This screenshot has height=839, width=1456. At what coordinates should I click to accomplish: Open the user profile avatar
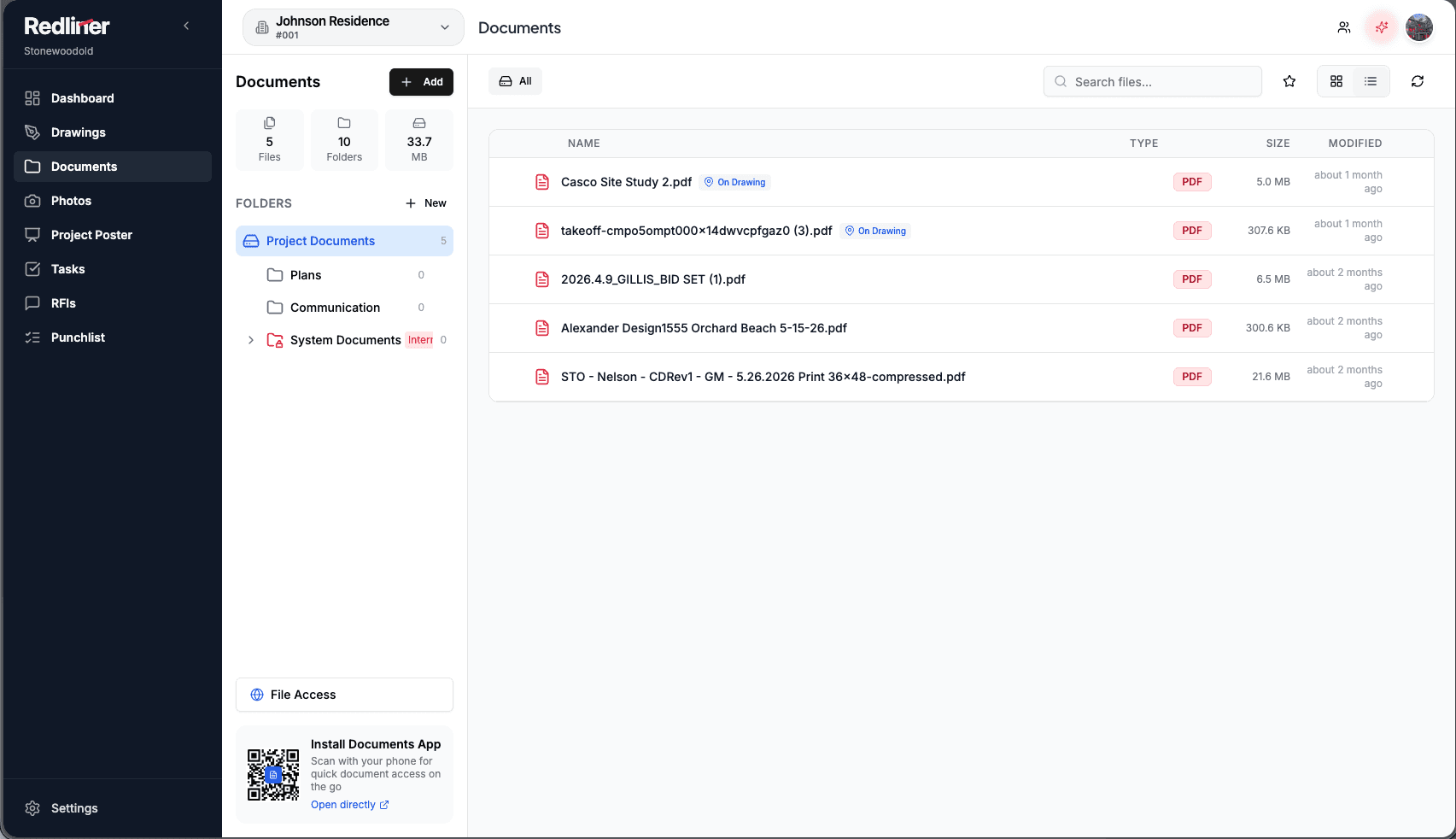coord(1419,27)
